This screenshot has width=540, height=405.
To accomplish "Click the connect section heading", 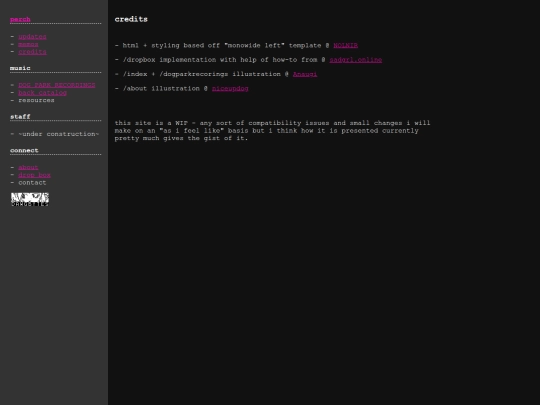I will pyautogui.click(x=24, y=150).
